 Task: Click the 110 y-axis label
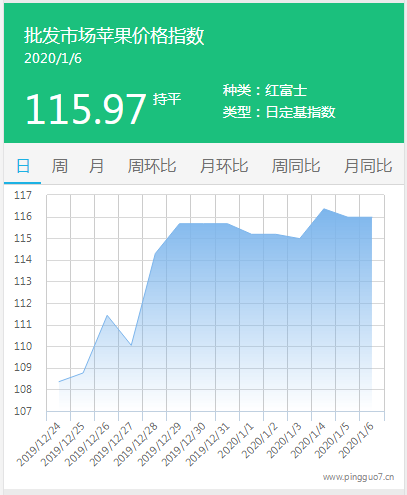pos(23,346)
